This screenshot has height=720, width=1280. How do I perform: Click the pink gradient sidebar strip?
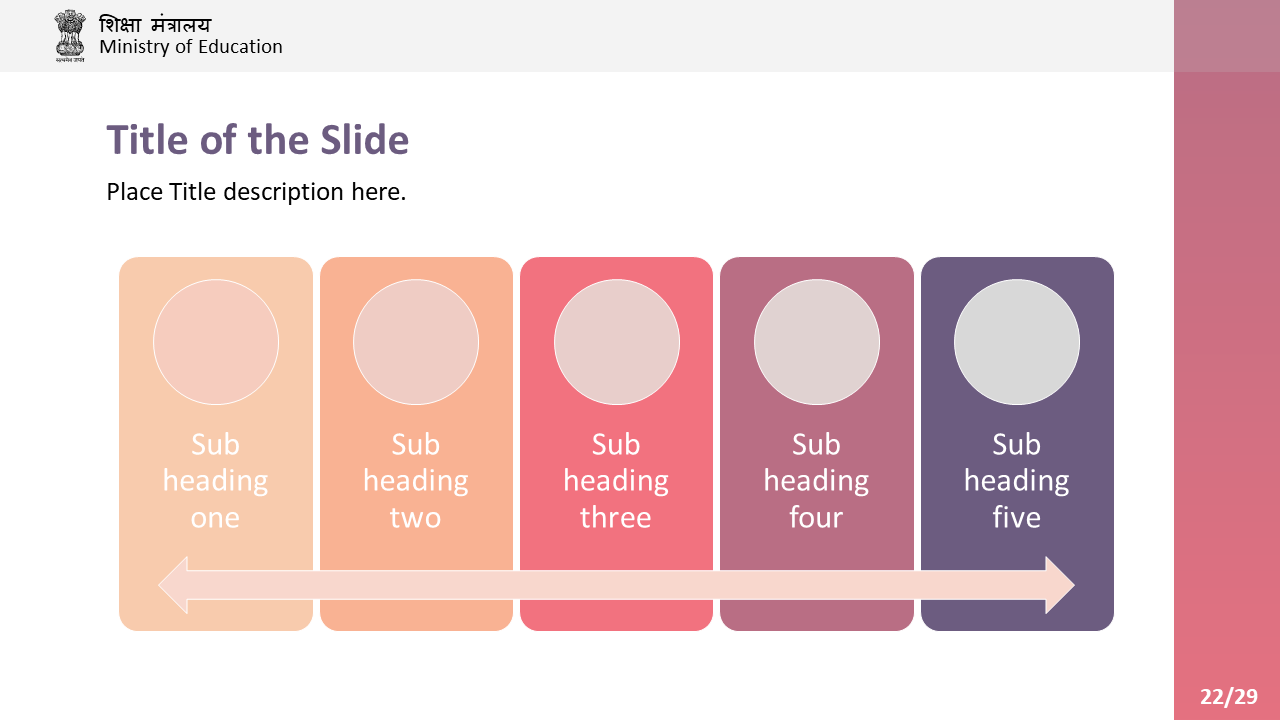click(1227, 396)
